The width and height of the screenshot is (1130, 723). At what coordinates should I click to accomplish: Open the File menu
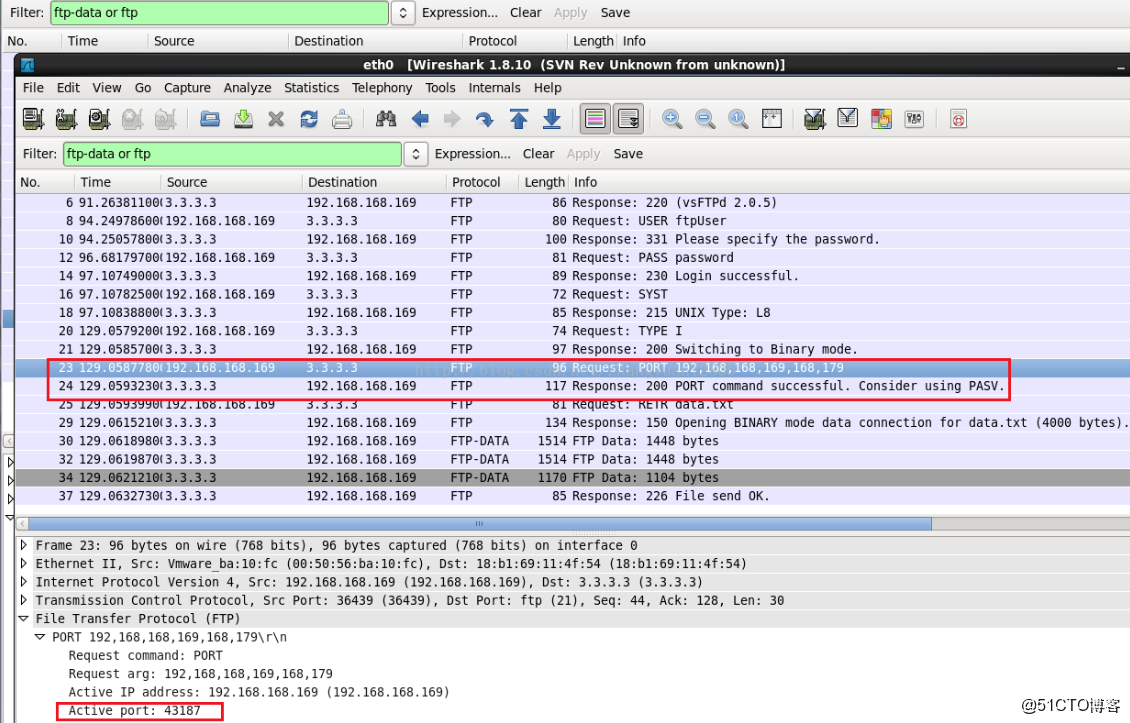tap(33, 88)
